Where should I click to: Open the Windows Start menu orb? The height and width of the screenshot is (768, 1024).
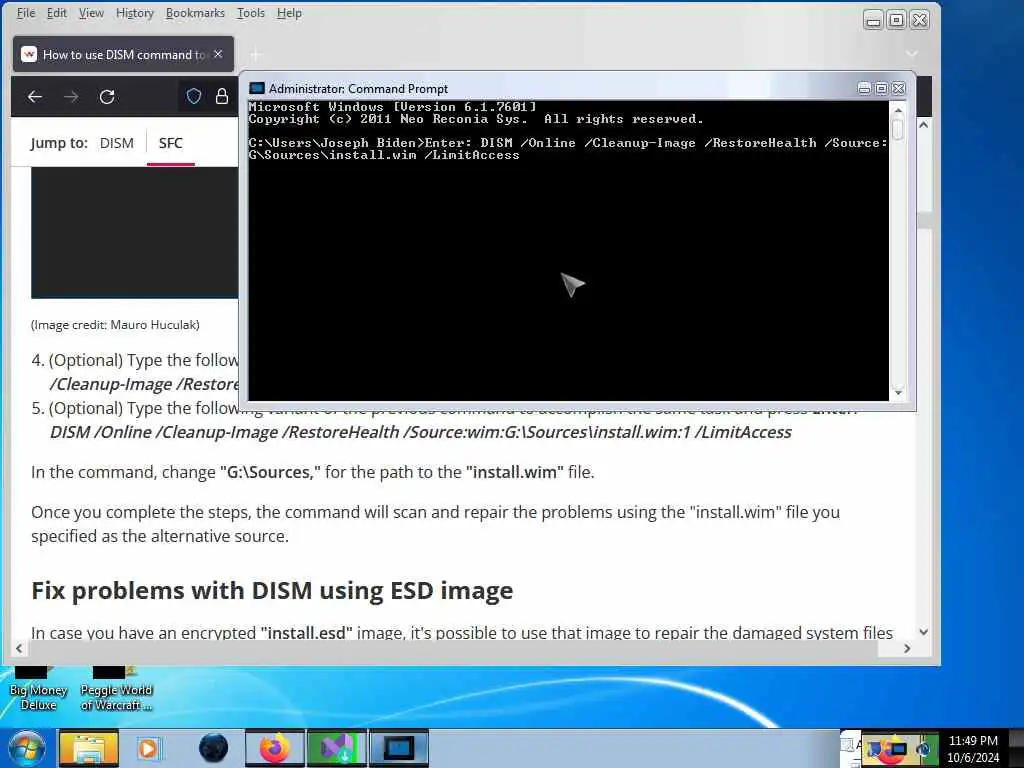(x=26, y=748)
